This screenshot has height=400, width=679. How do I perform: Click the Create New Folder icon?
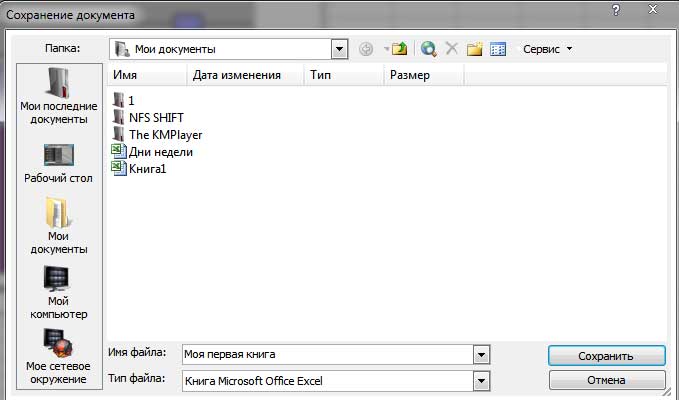pyautogui.click(x=475, y=48)
